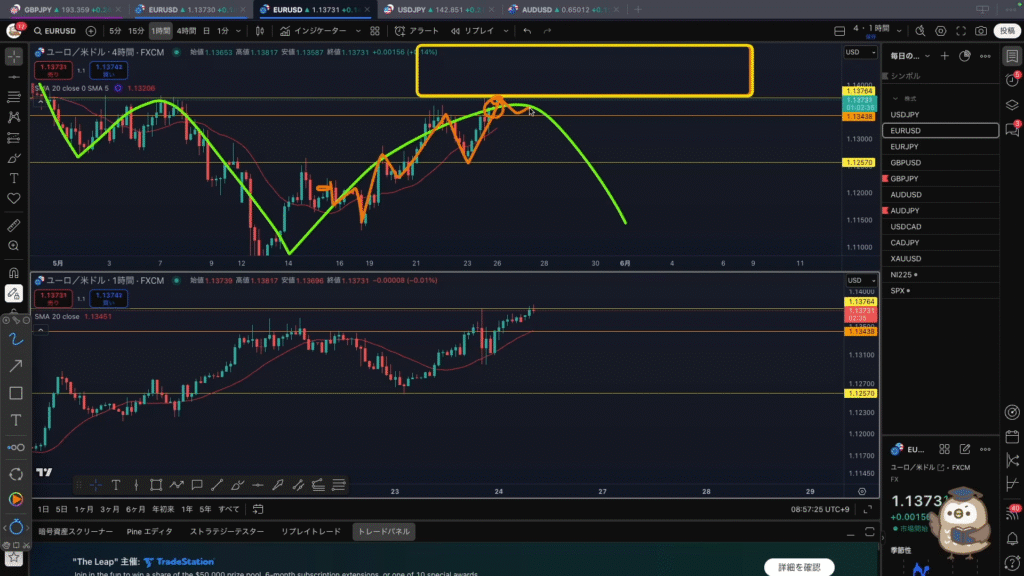Image resolution: width=1024 pixels, height=576 pixels.
Task: Open the object tree layers icon
Action: (1012, 104)
